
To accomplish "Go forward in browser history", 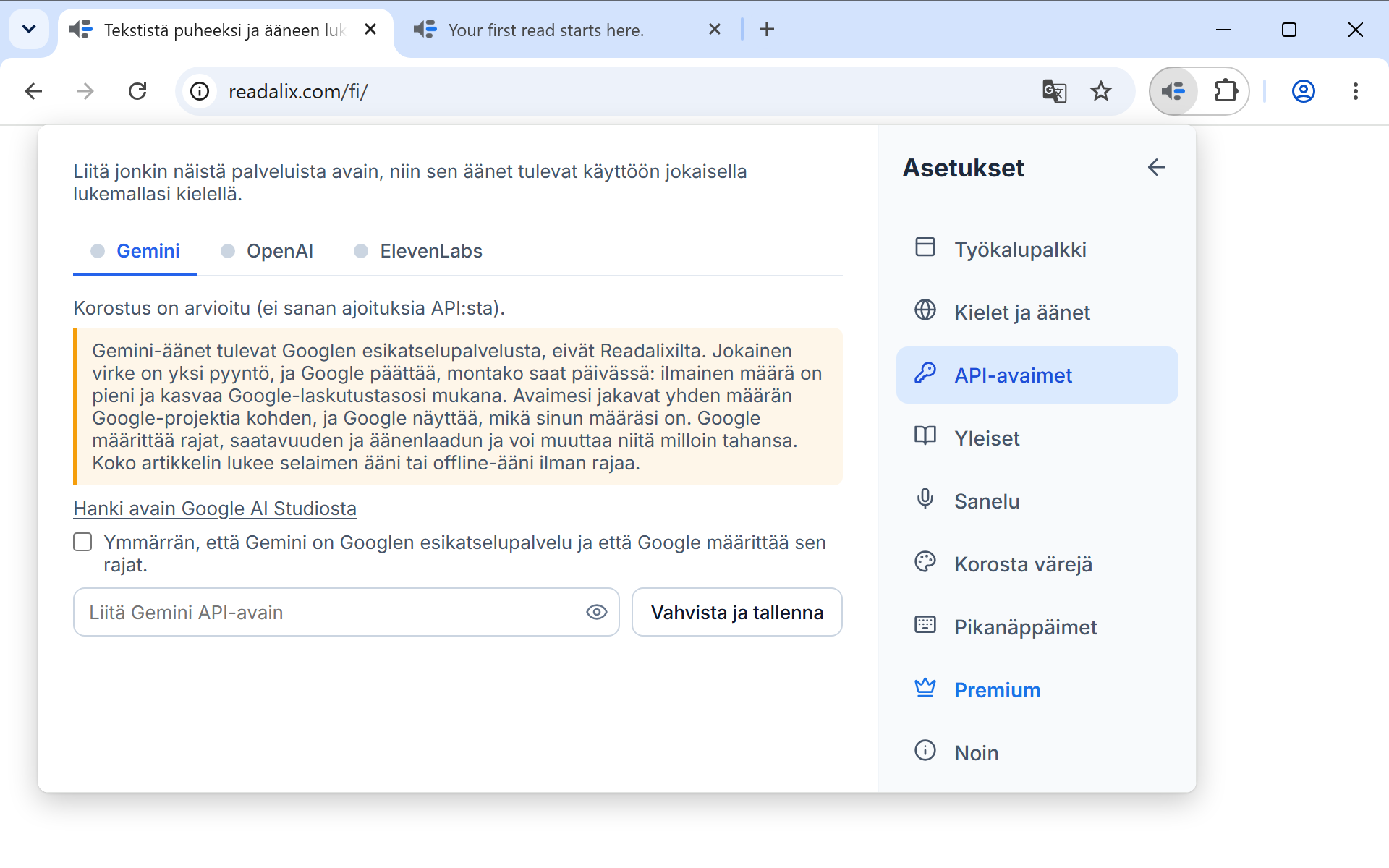I will tap(85, 91).
